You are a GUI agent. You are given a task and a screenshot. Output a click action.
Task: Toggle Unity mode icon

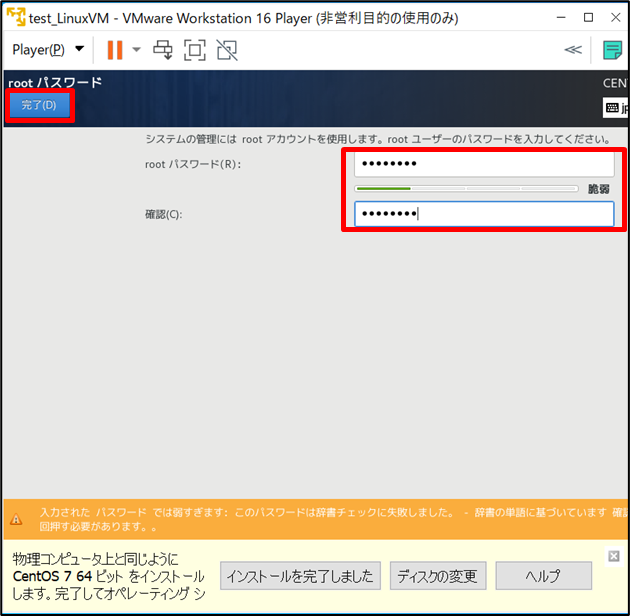[x=227, y=50]
